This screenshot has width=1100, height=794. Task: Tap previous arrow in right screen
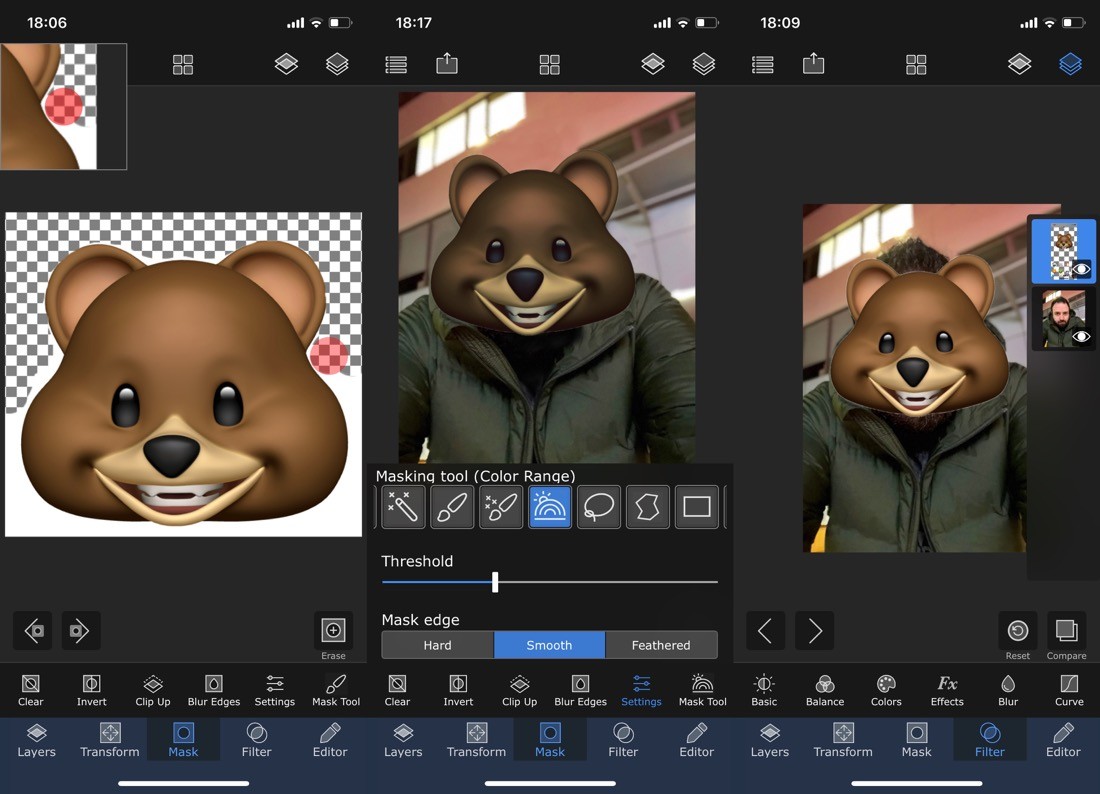765,631
